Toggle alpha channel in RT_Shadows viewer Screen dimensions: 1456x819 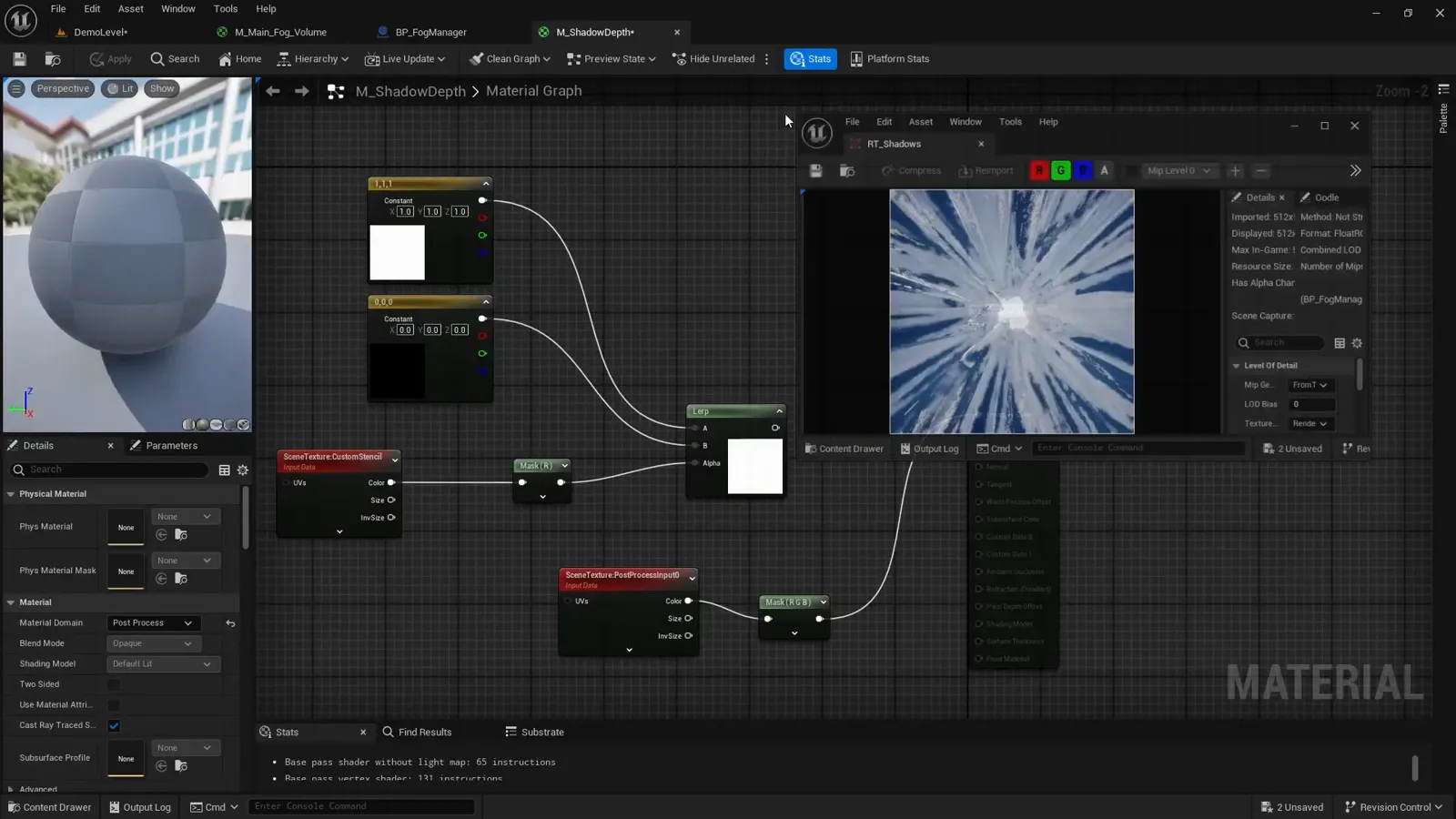[x=1105, y=171]
